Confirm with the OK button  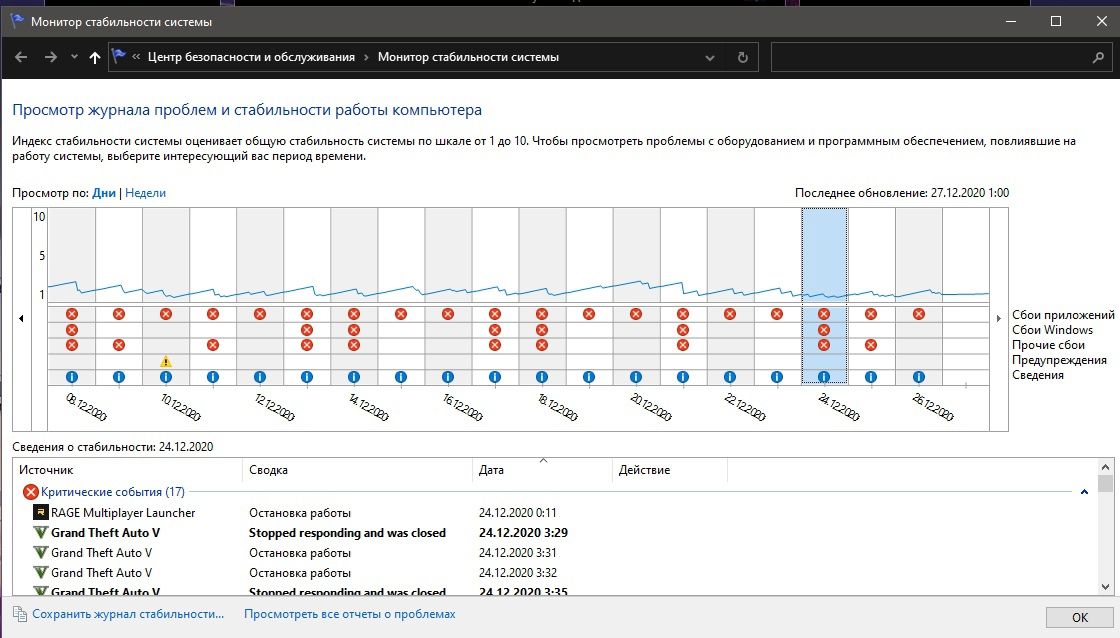tap(1079, 617)
